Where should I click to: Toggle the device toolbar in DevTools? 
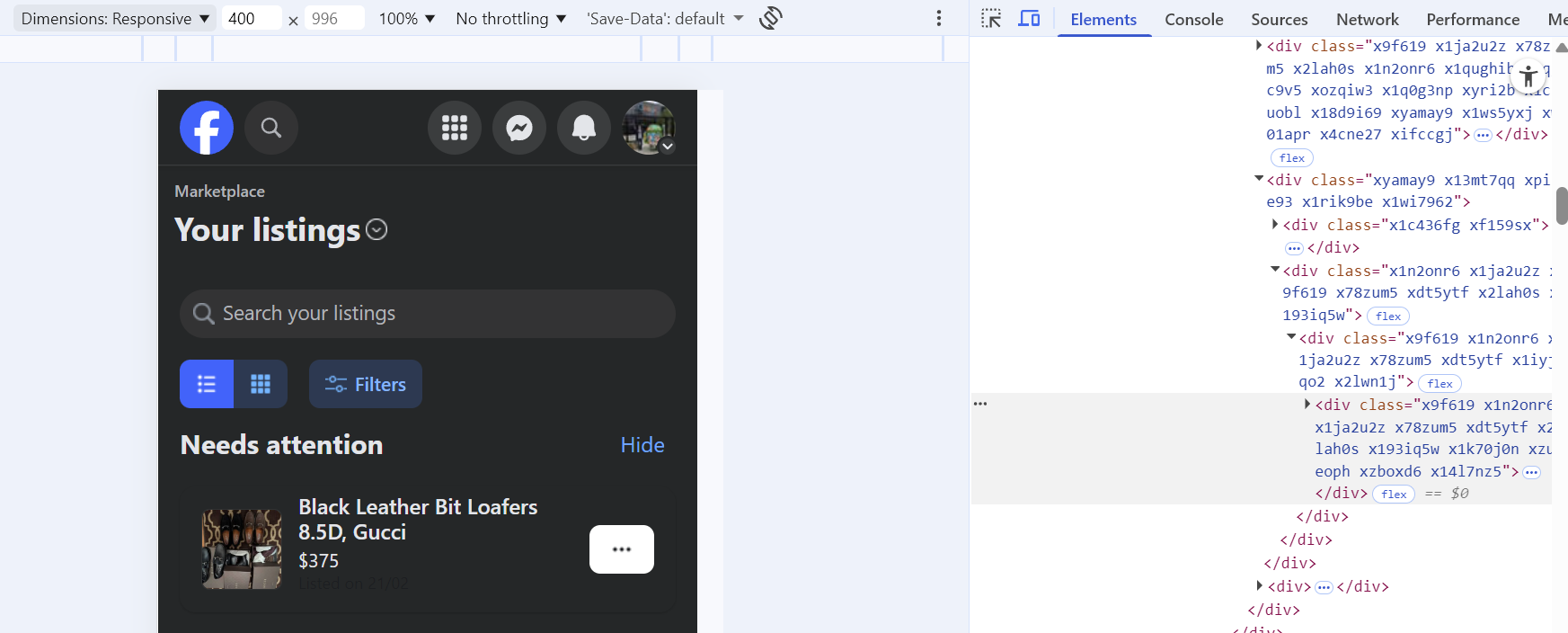pos(1029,19)
